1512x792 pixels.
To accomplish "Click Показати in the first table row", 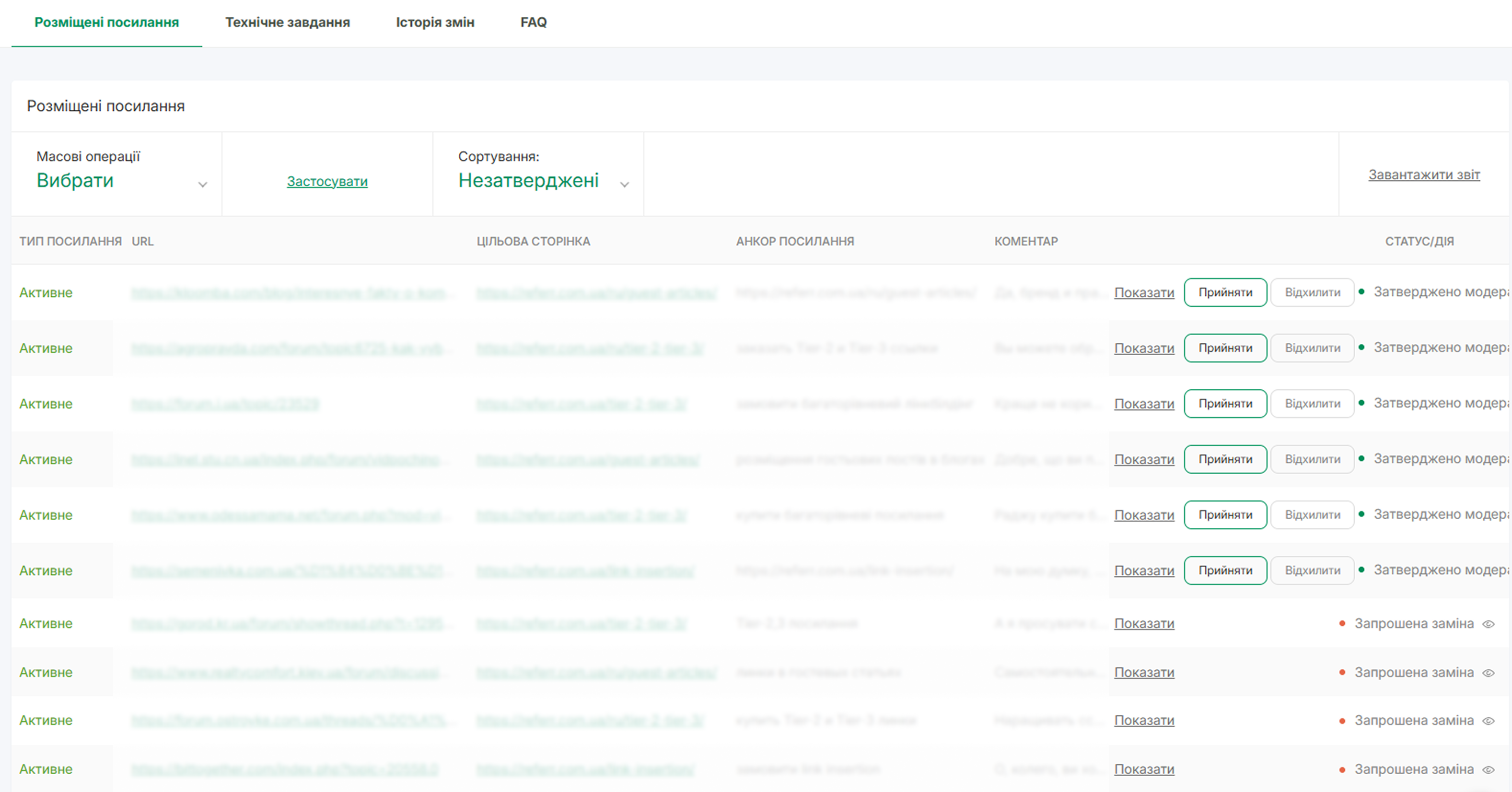I will (x=1144, y=292).
